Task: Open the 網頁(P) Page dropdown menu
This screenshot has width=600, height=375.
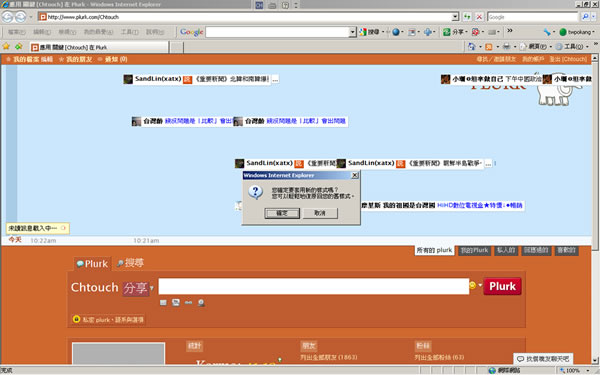Action: click(x=536, y=47)
